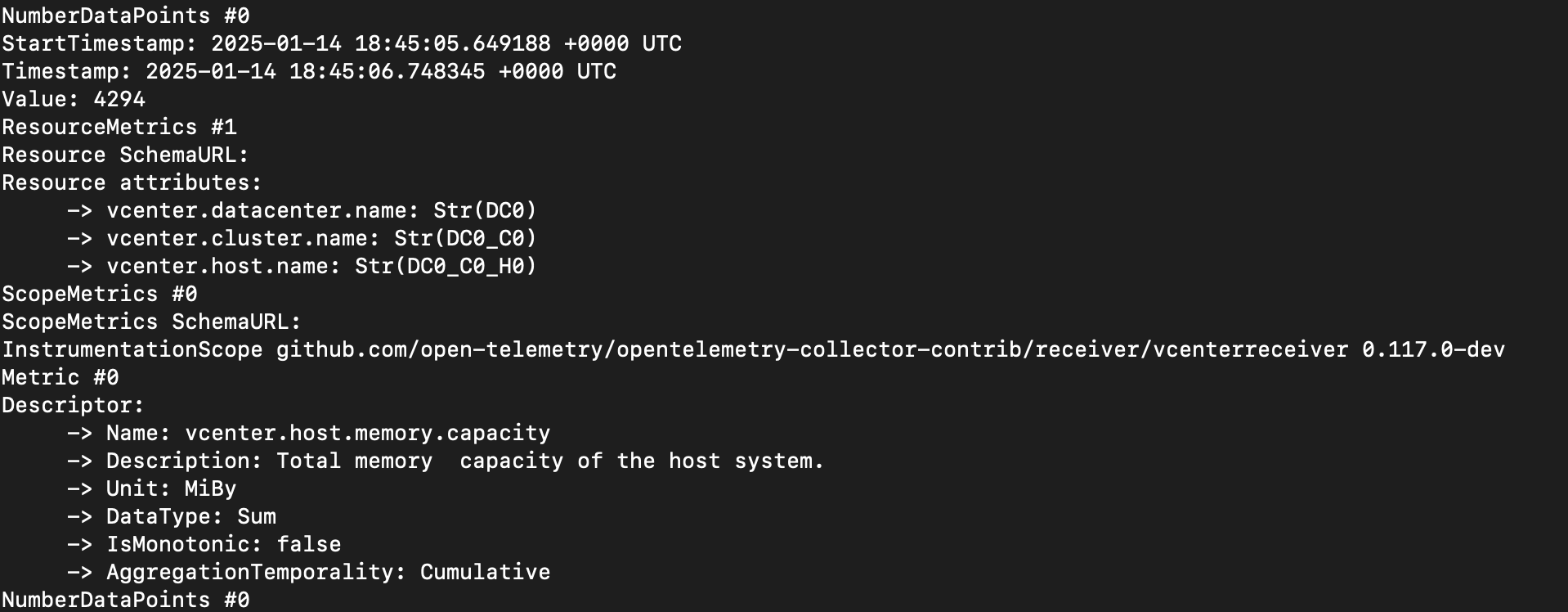Click the ScopeMetrics #0 line
Screen dimensions: 1568x612
(100, 294)
